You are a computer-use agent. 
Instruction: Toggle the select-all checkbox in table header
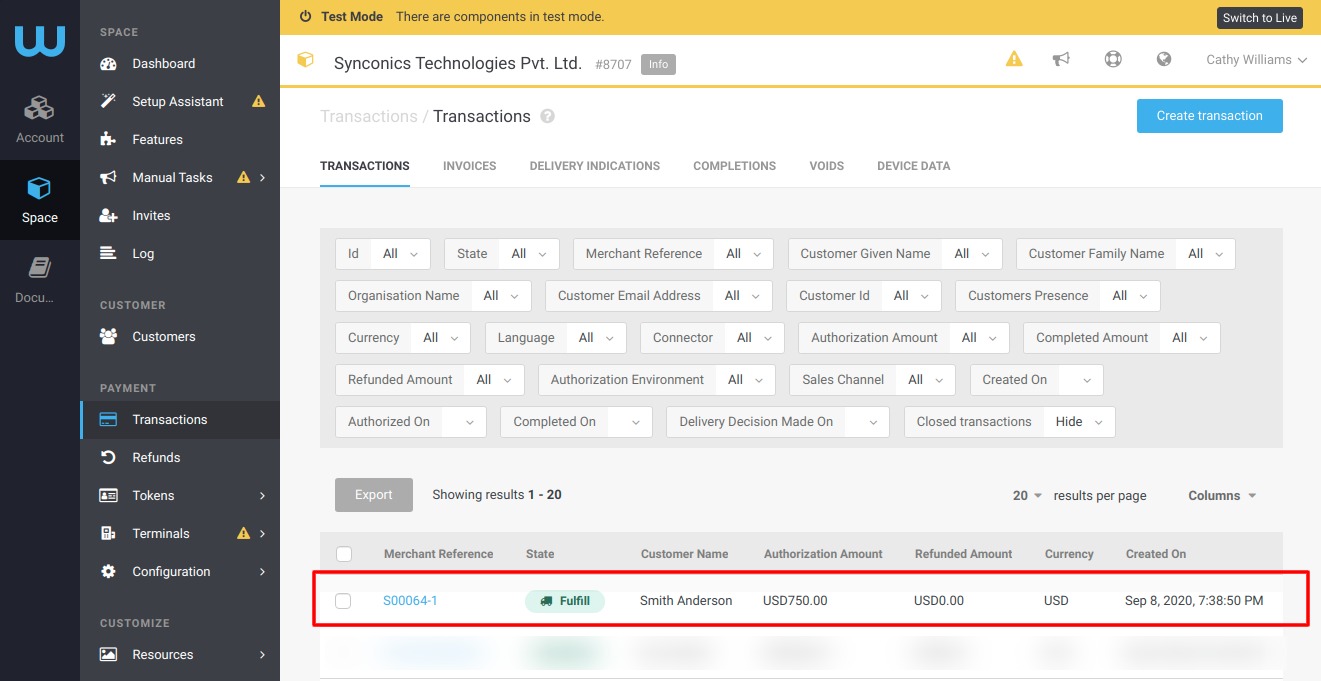coord(344,554)
